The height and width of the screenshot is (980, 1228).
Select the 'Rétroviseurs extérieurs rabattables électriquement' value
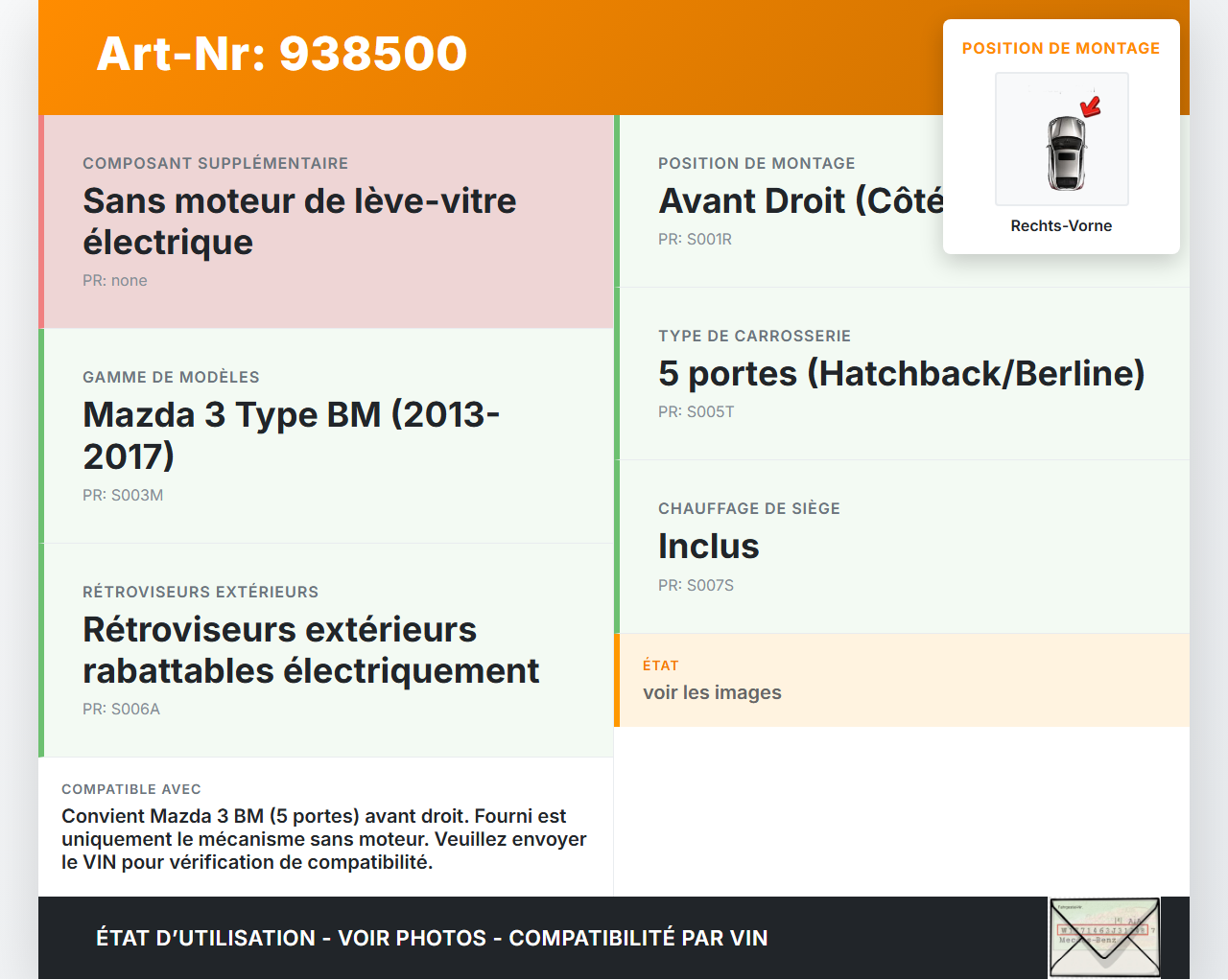point(311,650)
